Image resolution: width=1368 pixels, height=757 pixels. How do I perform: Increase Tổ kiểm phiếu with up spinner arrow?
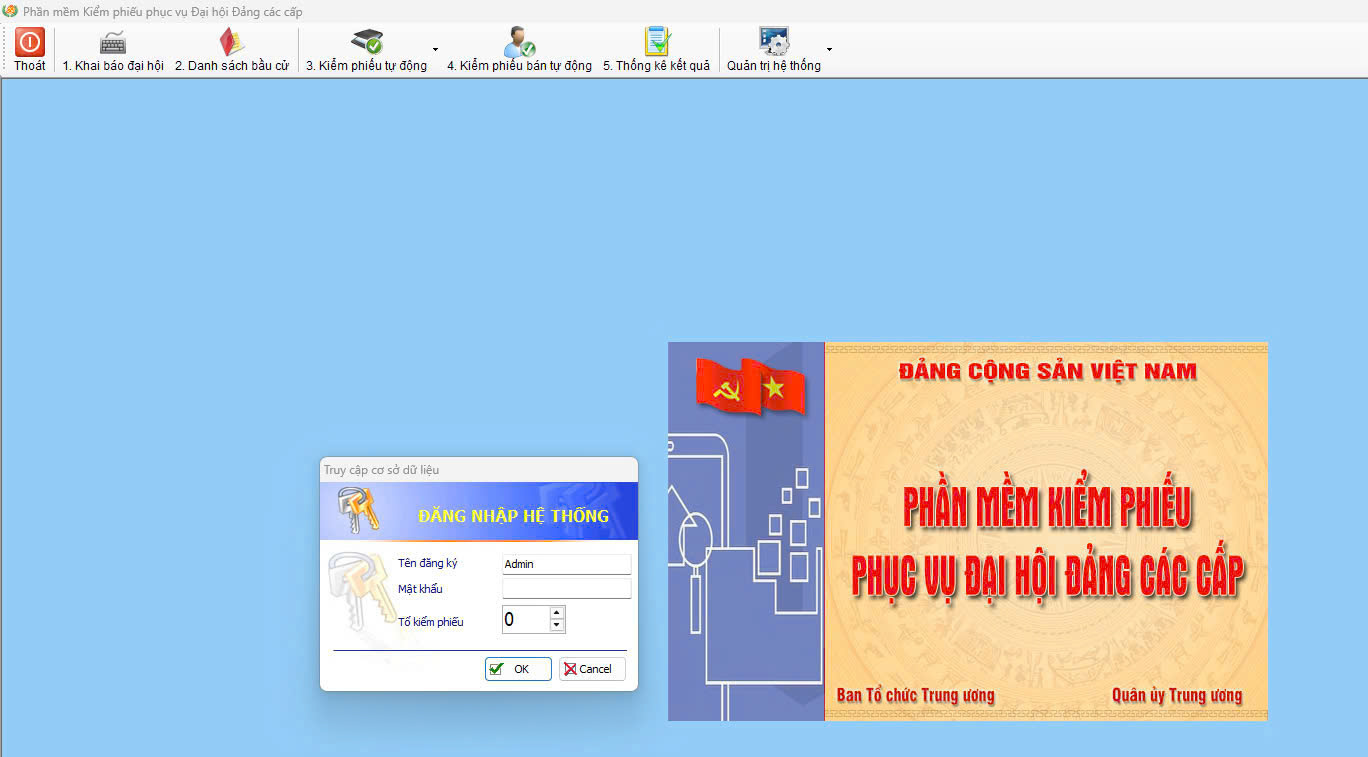pos(557,612)
